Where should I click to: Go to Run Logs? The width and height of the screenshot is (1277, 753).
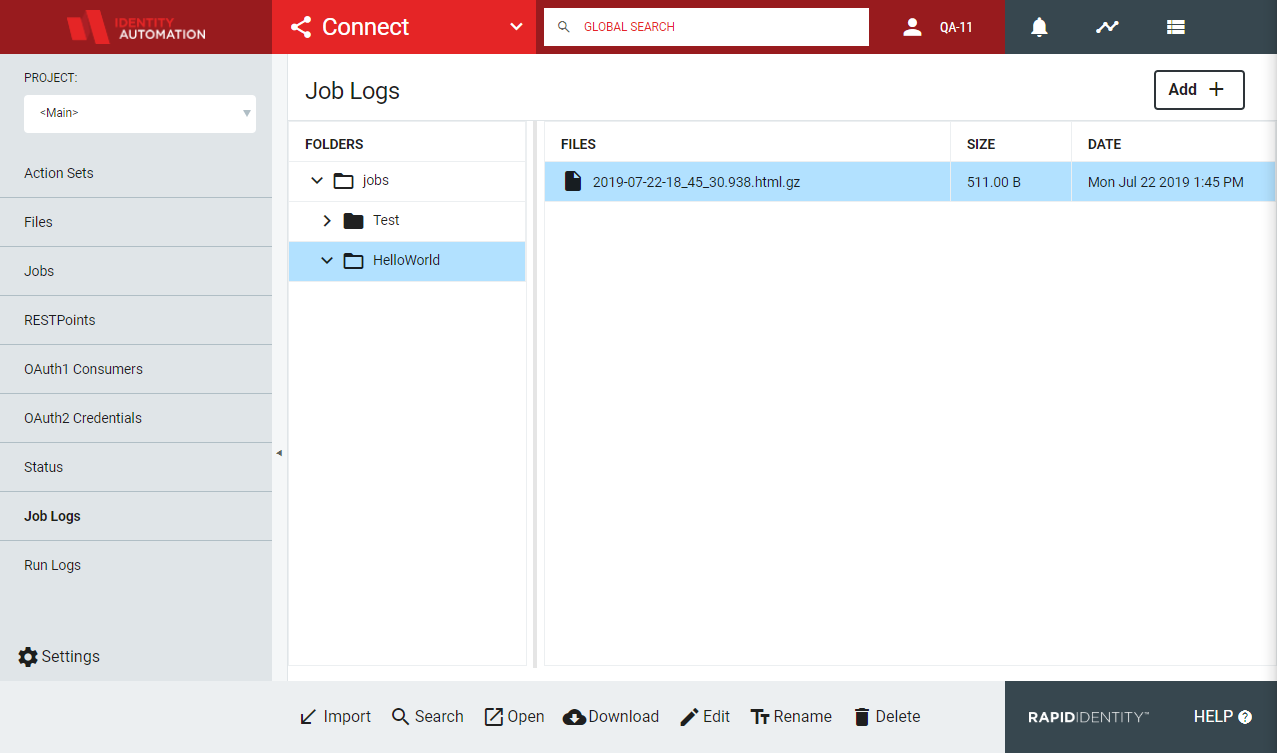(136, 565)
